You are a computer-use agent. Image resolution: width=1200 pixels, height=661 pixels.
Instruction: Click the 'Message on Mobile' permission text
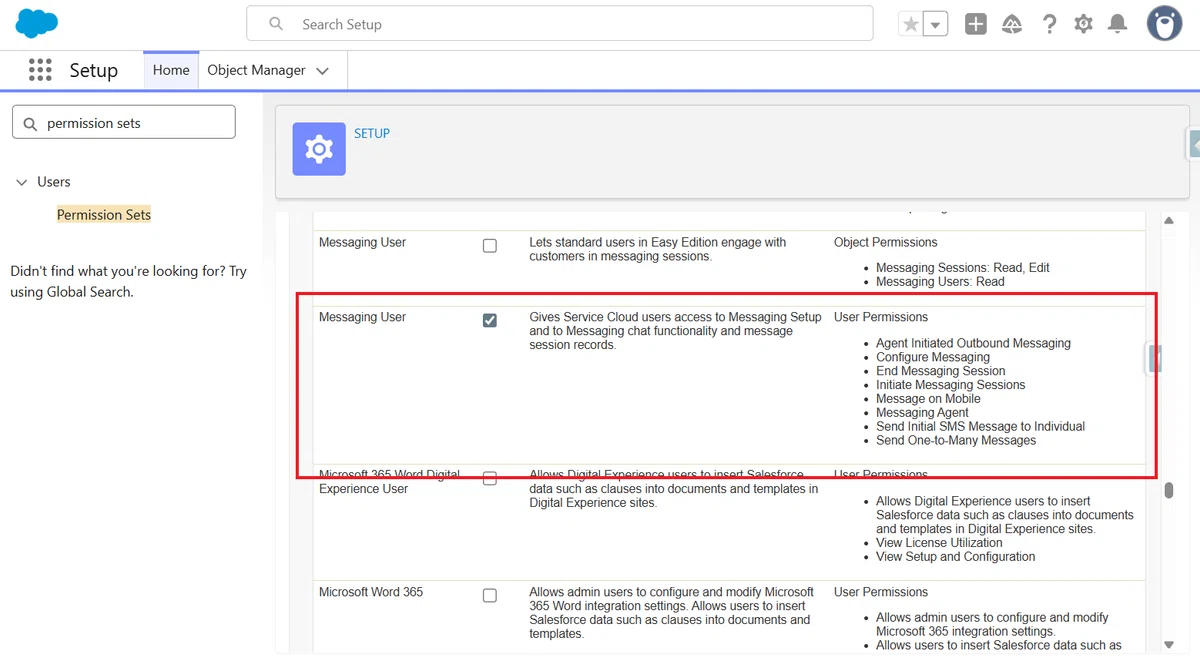(x=928, y=399)
